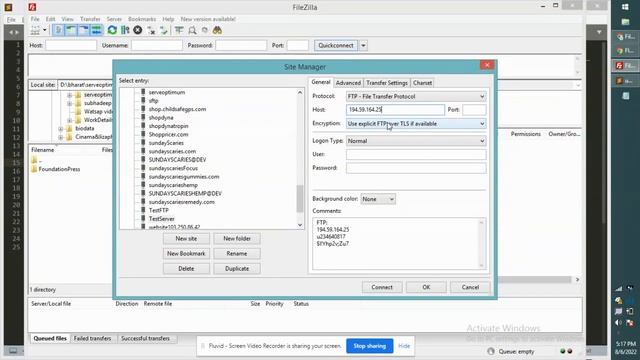The image size is (640, 360).
Task: Select the serveoptimum site entry
Action: point(167,92)
